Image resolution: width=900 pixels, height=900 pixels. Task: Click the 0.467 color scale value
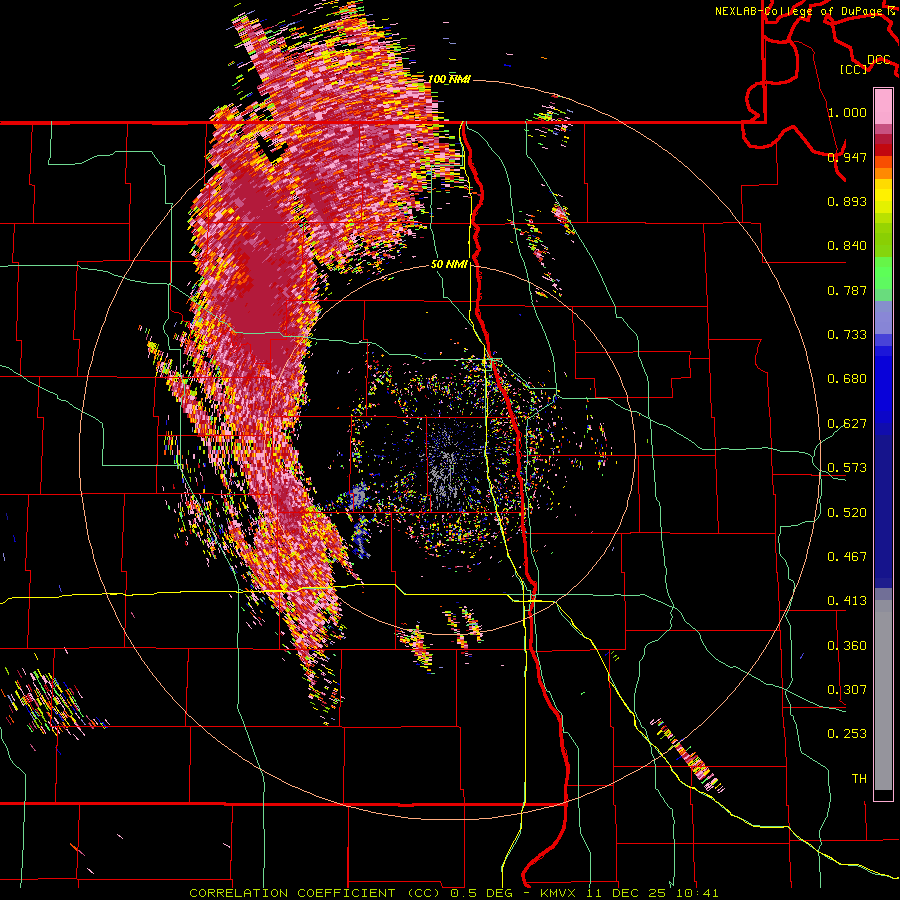pos(847,557)
